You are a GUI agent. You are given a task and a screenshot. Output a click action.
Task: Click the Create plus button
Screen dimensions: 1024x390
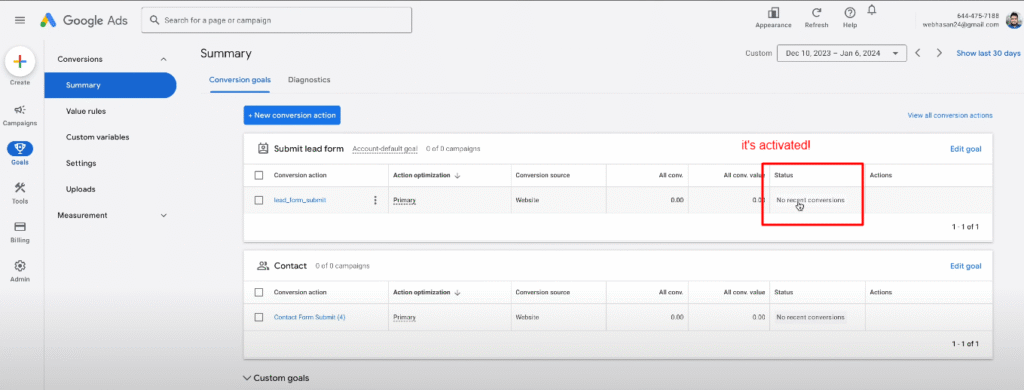pyautogui.click(x=20, y=61)
